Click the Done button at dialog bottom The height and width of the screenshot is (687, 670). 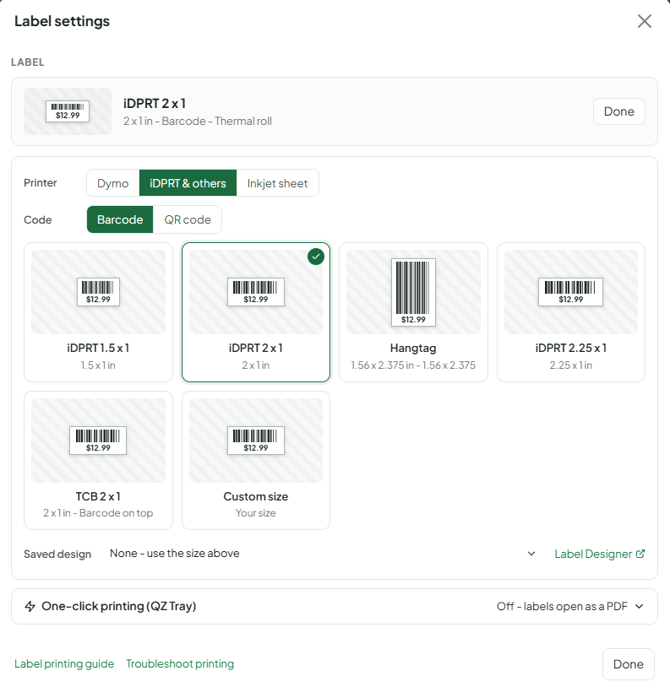click(628, 664)
